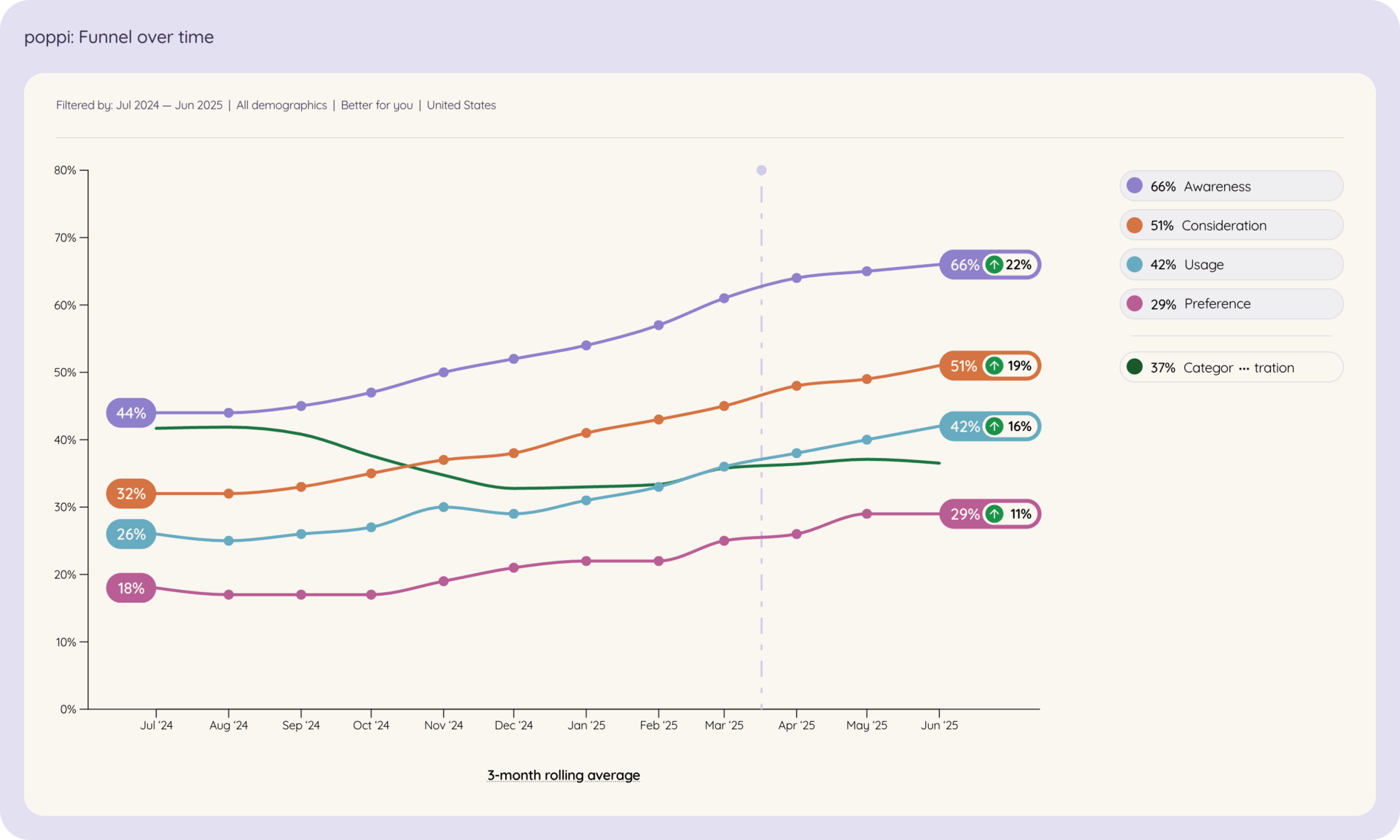Image resolution: width=1400 pixels, height=840 pixels.
Task: Click the 18% Preference start label
Action: [131, 588]
